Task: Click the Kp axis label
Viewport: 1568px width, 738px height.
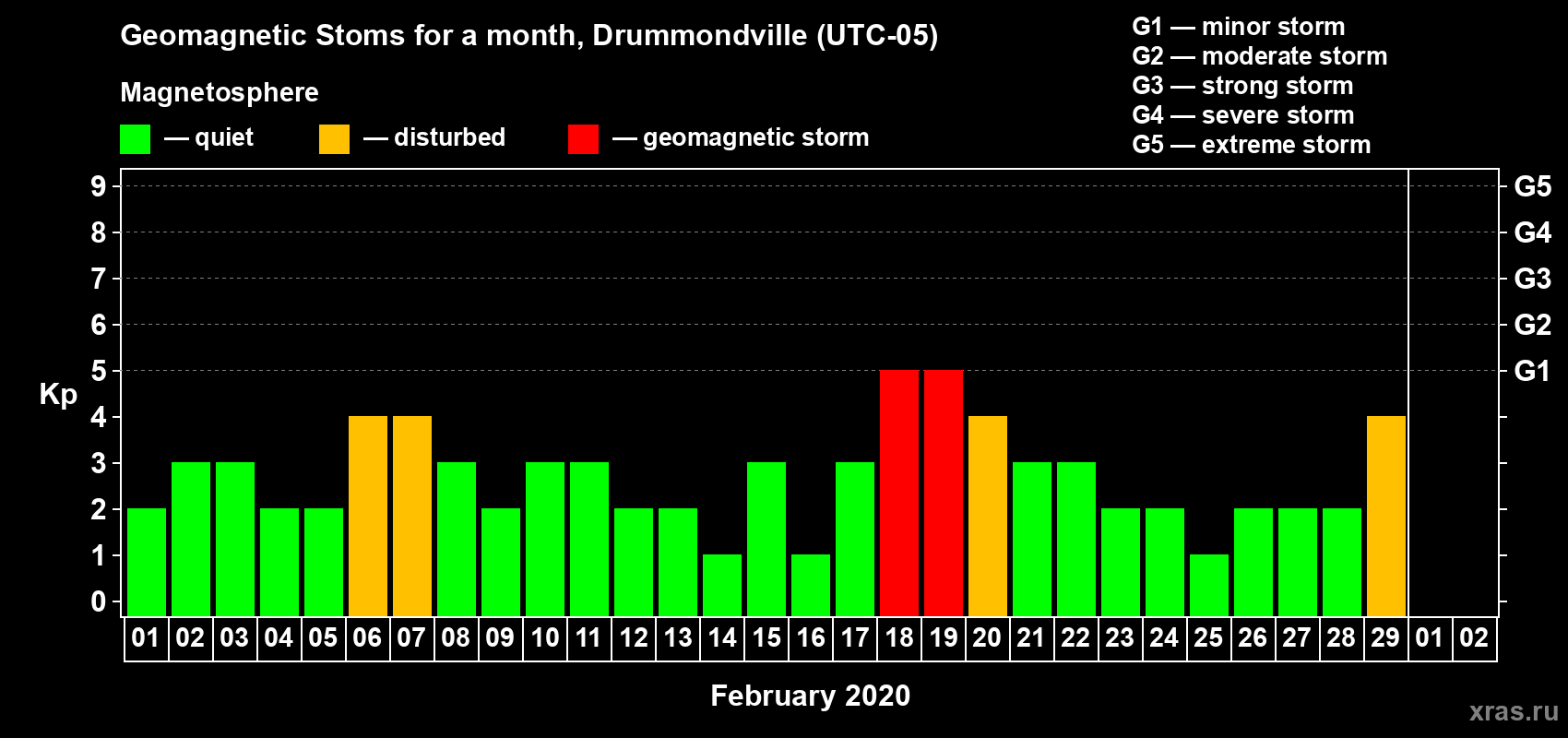Action: click(58, 395)
